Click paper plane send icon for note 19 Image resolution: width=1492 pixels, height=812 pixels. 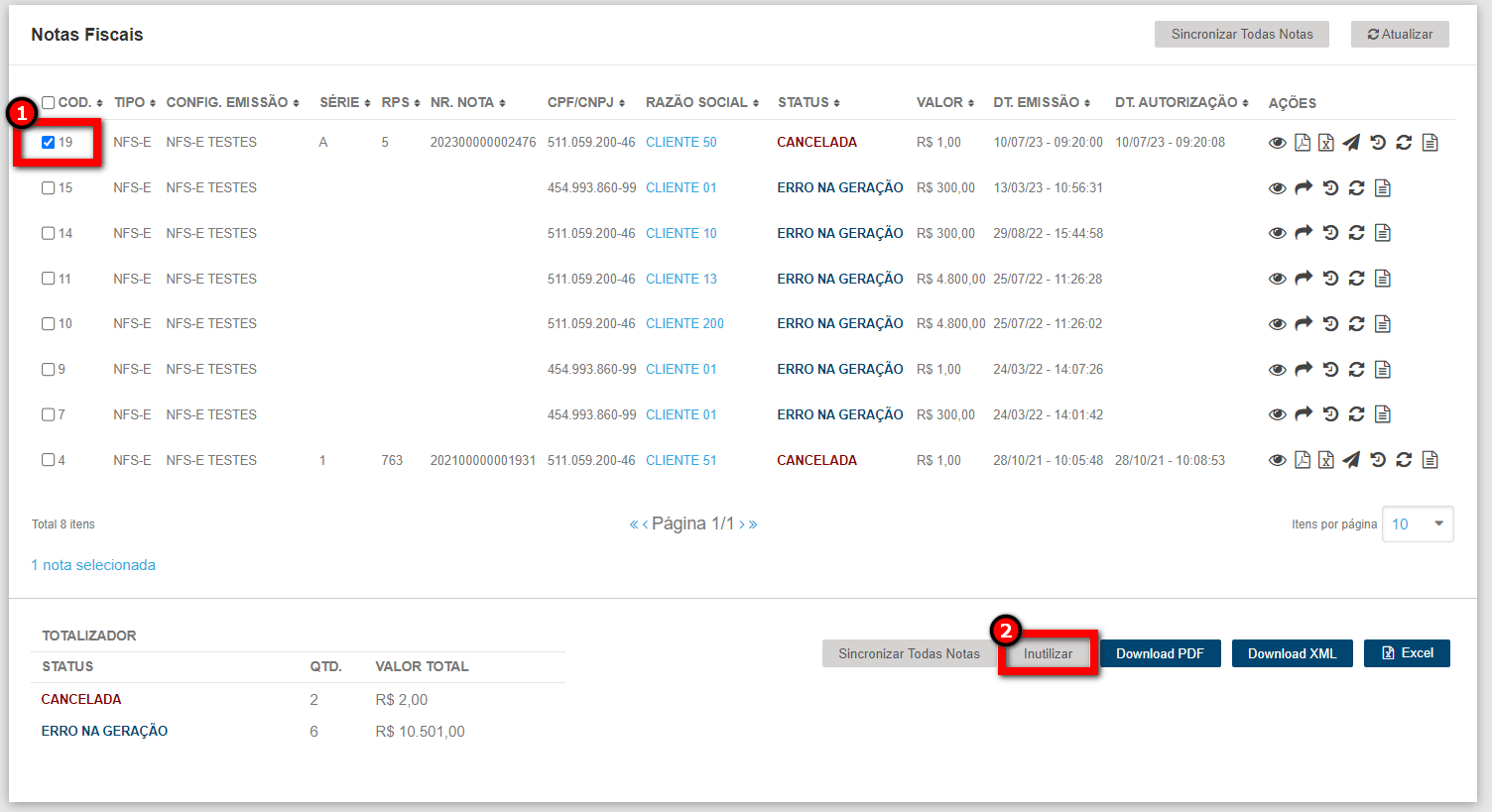1351,143
